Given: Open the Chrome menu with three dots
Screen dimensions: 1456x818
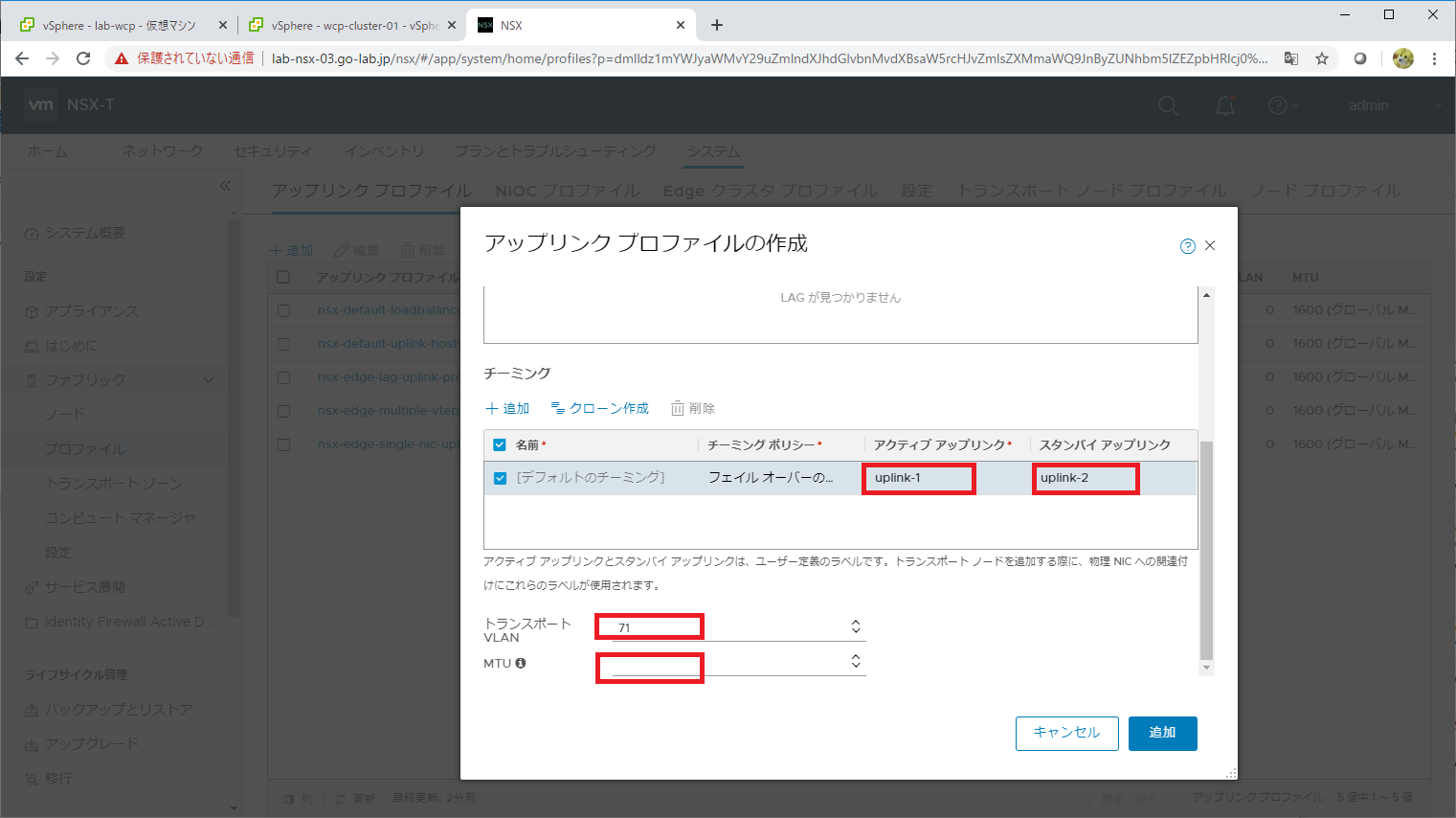Looking at the screenshot, I should 1434,58.
